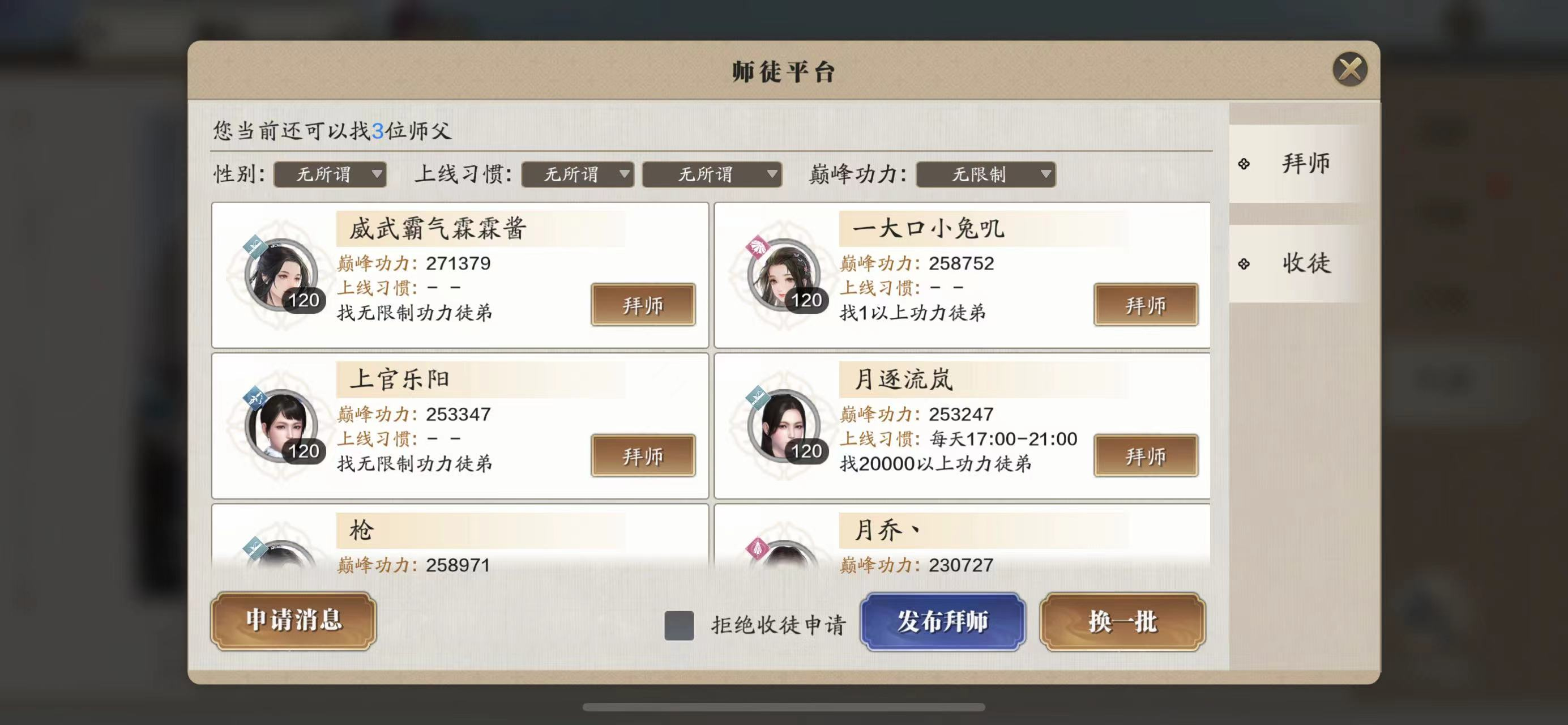View 上官乐阳 character portrait

281,426
